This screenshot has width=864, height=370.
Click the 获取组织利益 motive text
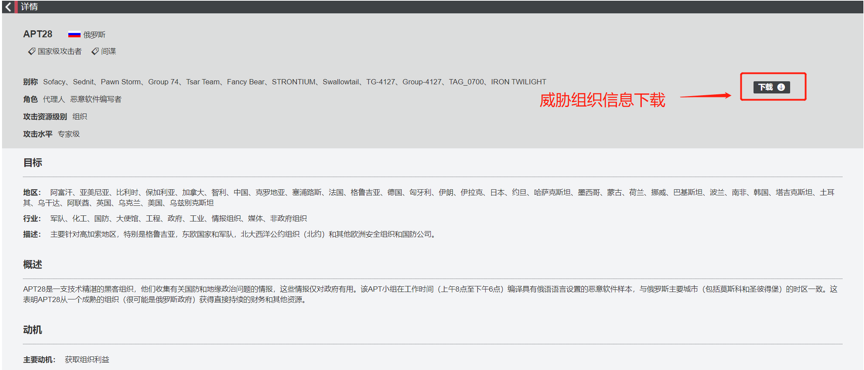pos(87,360)
